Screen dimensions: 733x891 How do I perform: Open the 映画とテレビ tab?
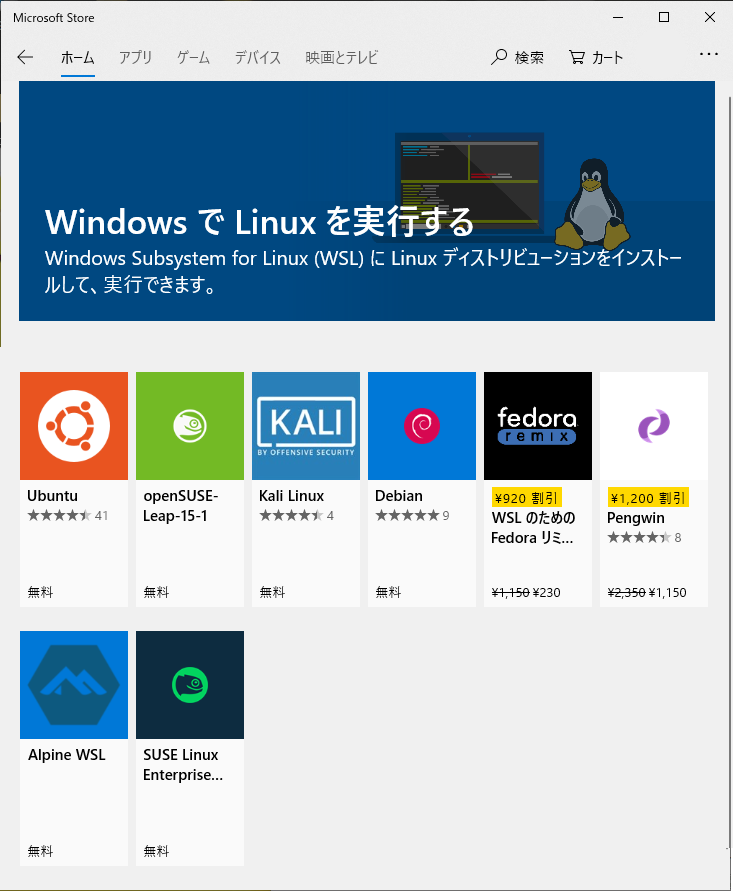[341, 57]
